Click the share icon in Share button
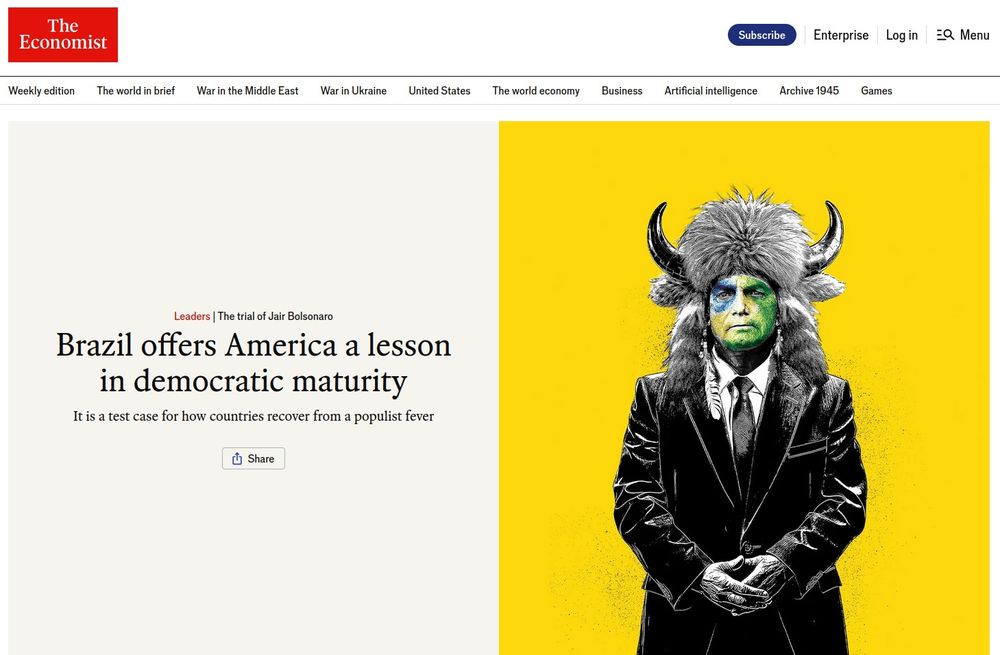The image size is (1000, 655). tap(237, 459)
